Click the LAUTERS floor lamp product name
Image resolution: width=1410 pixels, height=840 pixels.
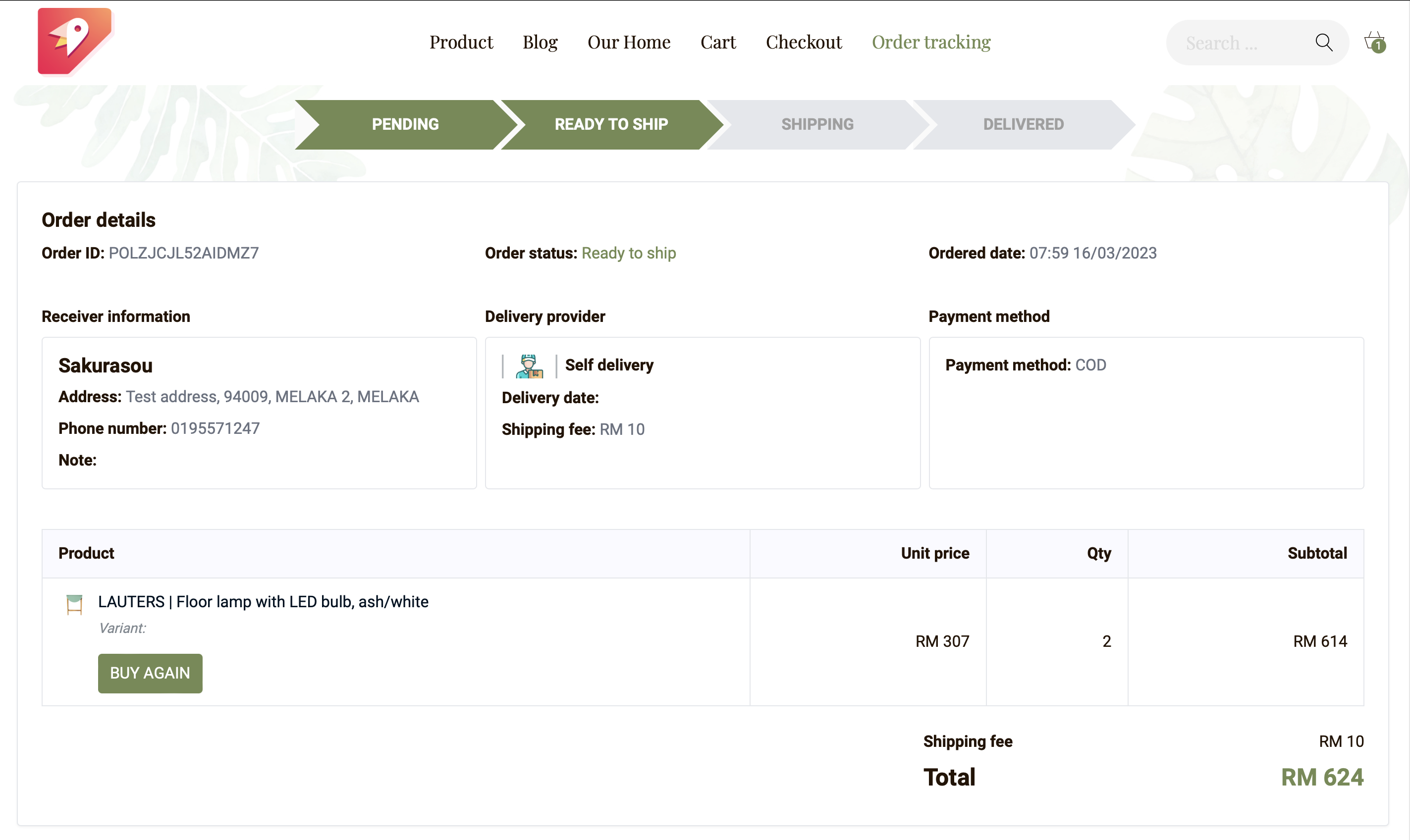(x=263, y=602)
